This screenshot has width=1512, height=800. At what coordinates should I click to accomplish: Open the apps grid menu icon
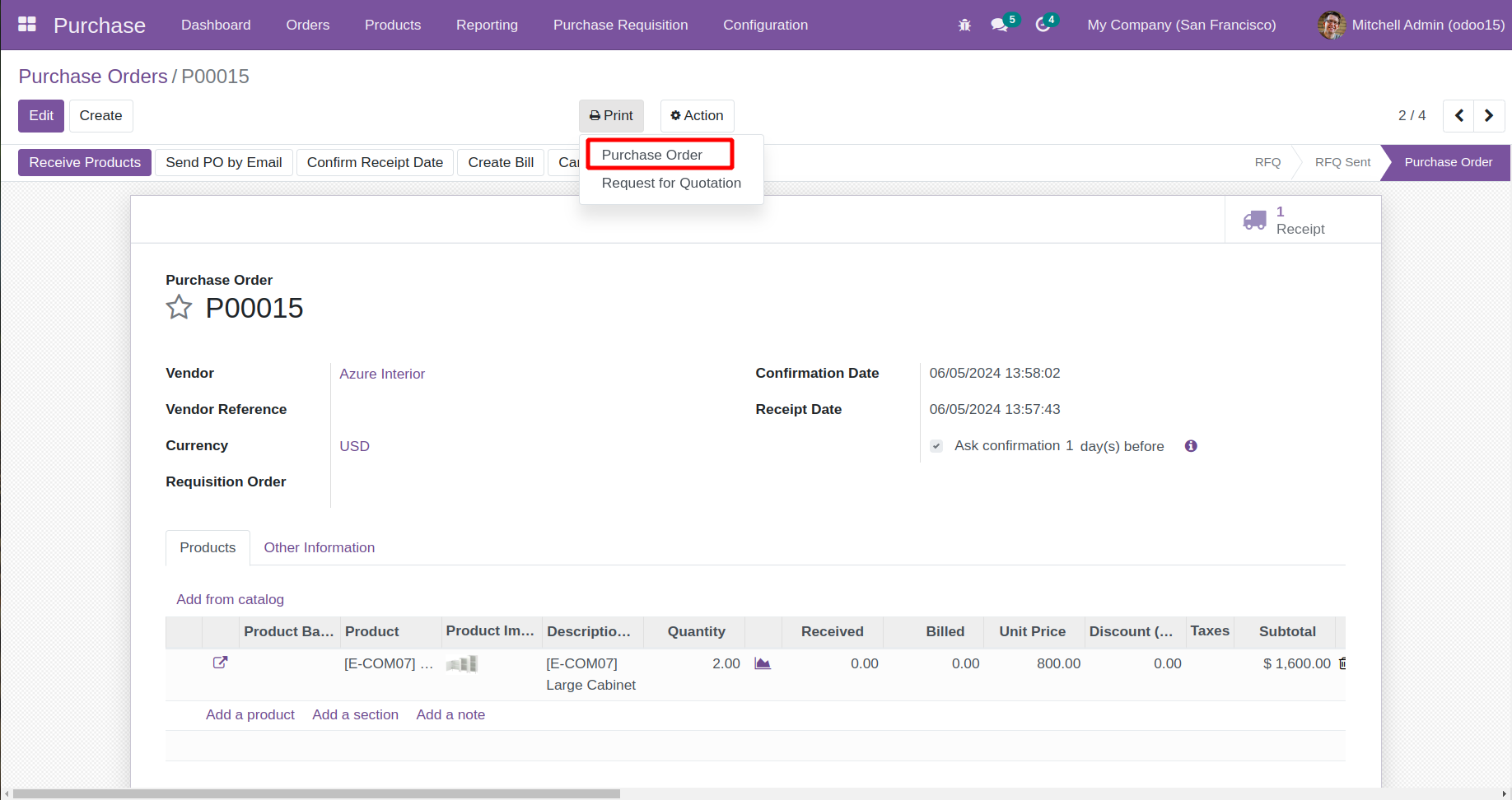tap(27, 25)
